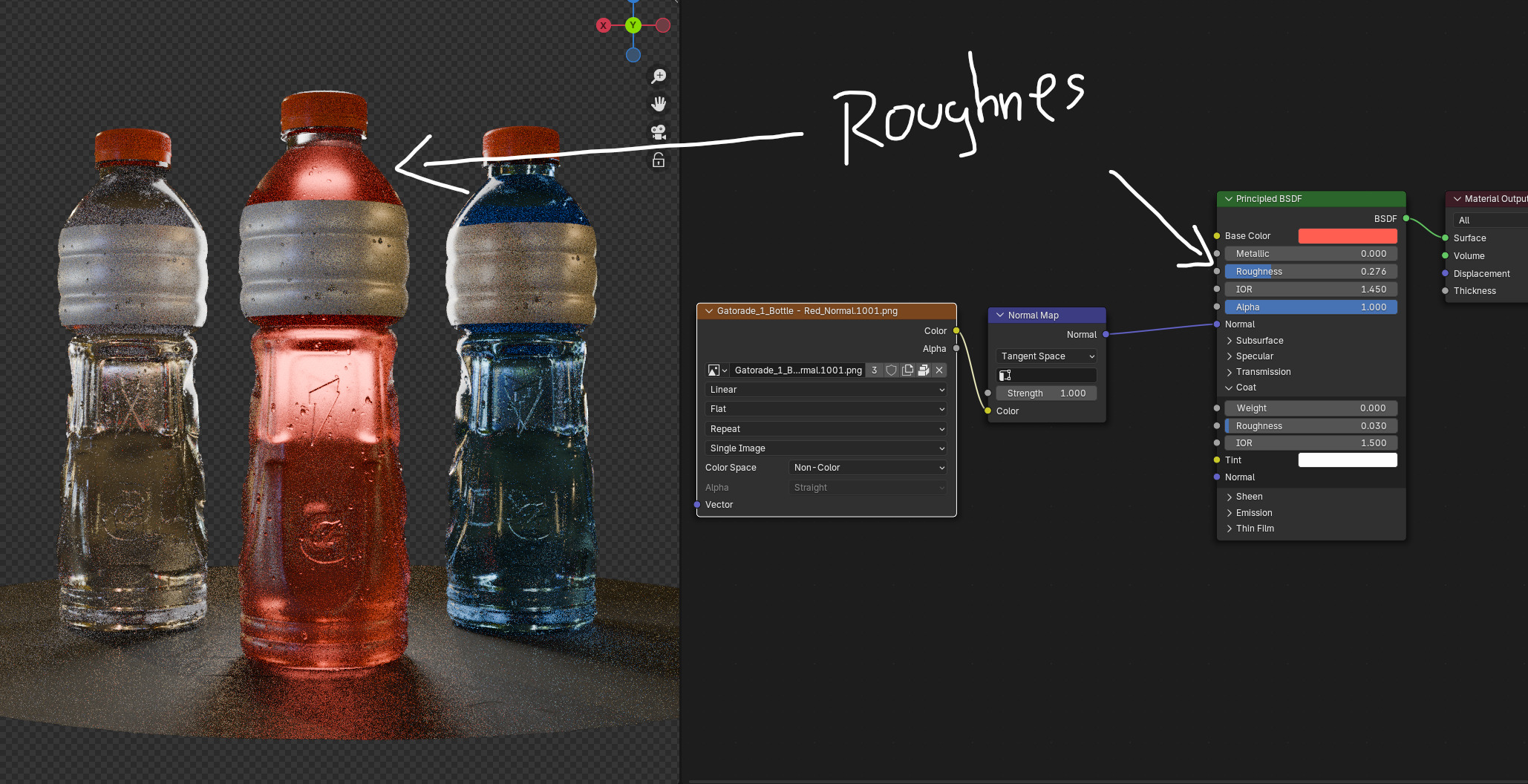The height and width of the screenshot is (784, 1528).
Task: Click the Normal Map node title
Action: (1034, 316)
